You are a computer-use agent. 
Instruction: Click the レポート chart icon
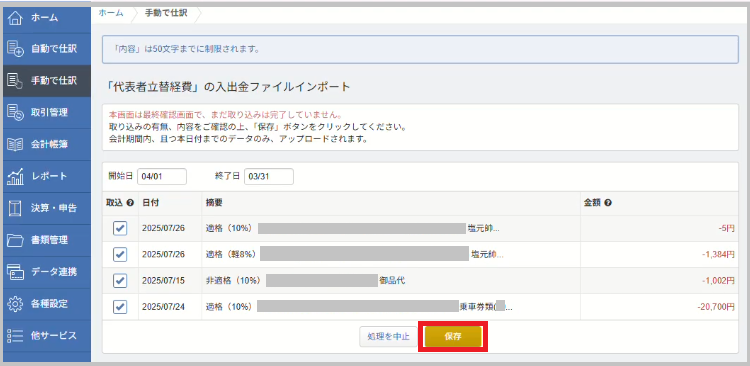pos(15,176)
